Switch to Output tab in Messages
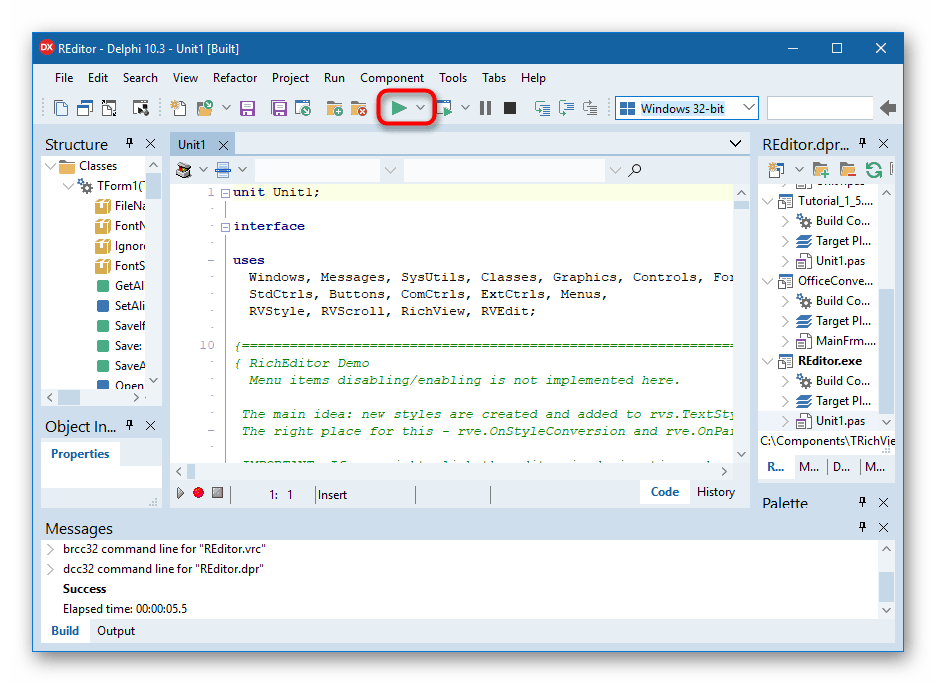Image resolution: width=936 pixels, height=684 pixels. click(x=116, y=631)
